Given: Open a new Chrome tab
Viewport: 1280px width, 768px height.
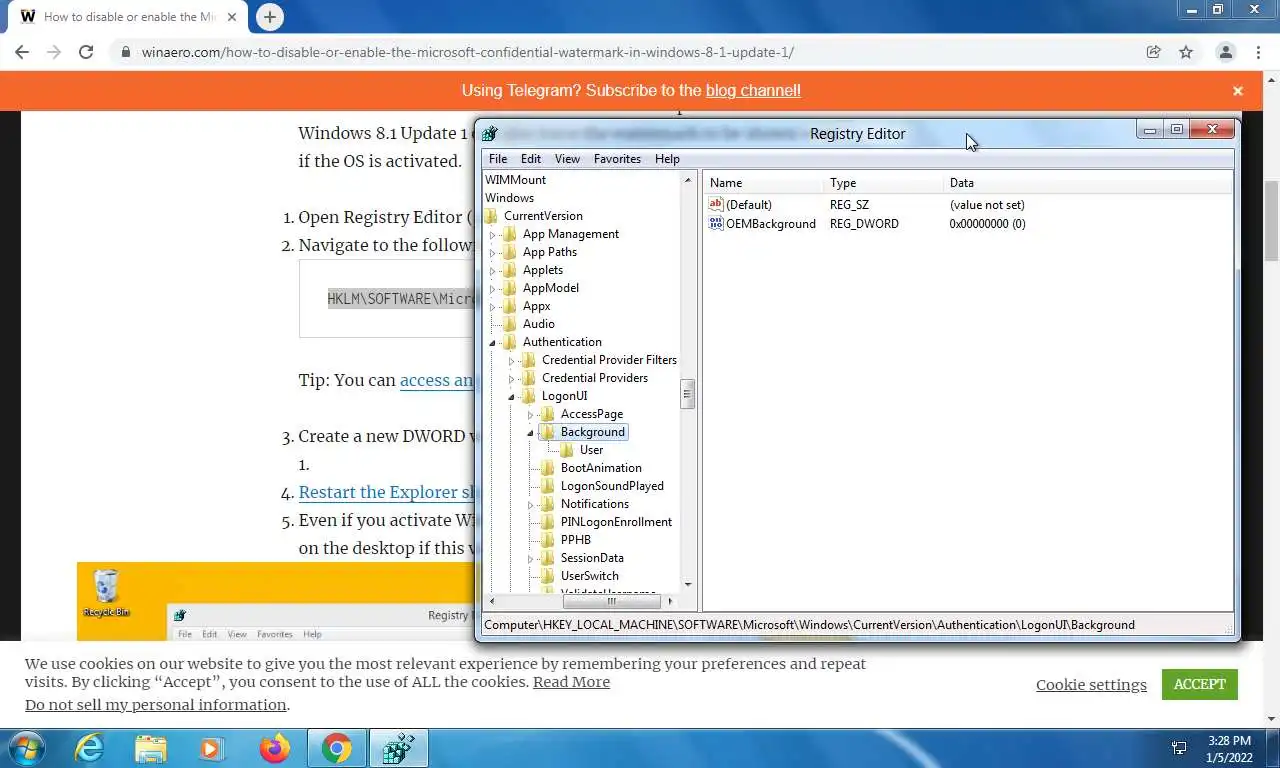Looking at the screenshot, I should click(269, 17).
